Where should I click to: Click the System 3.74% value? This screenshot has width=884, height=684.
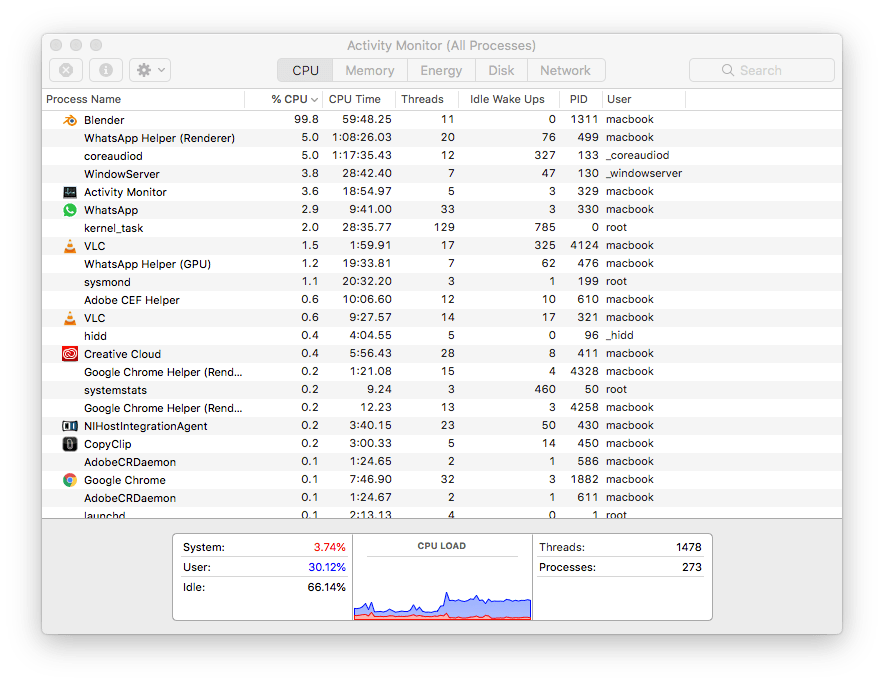point(329,548)
